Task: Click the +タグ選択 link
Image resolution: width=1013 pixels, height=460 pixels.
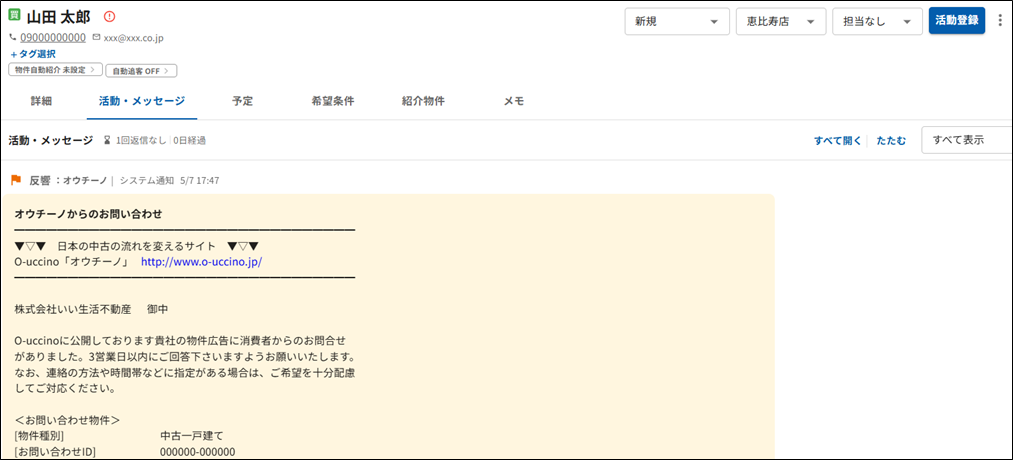Action: [33, 54]
